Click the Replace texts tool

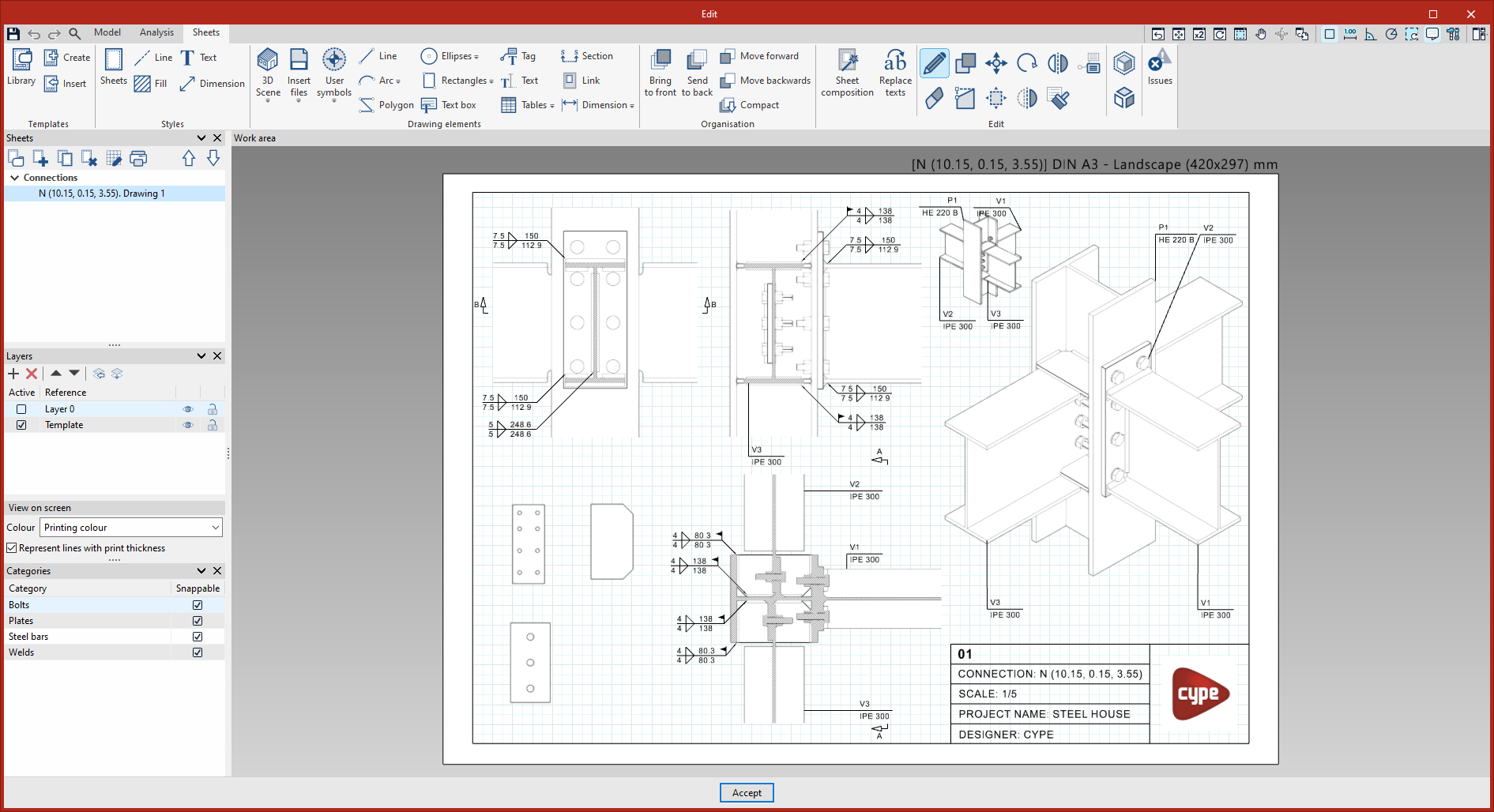(895, 73)
